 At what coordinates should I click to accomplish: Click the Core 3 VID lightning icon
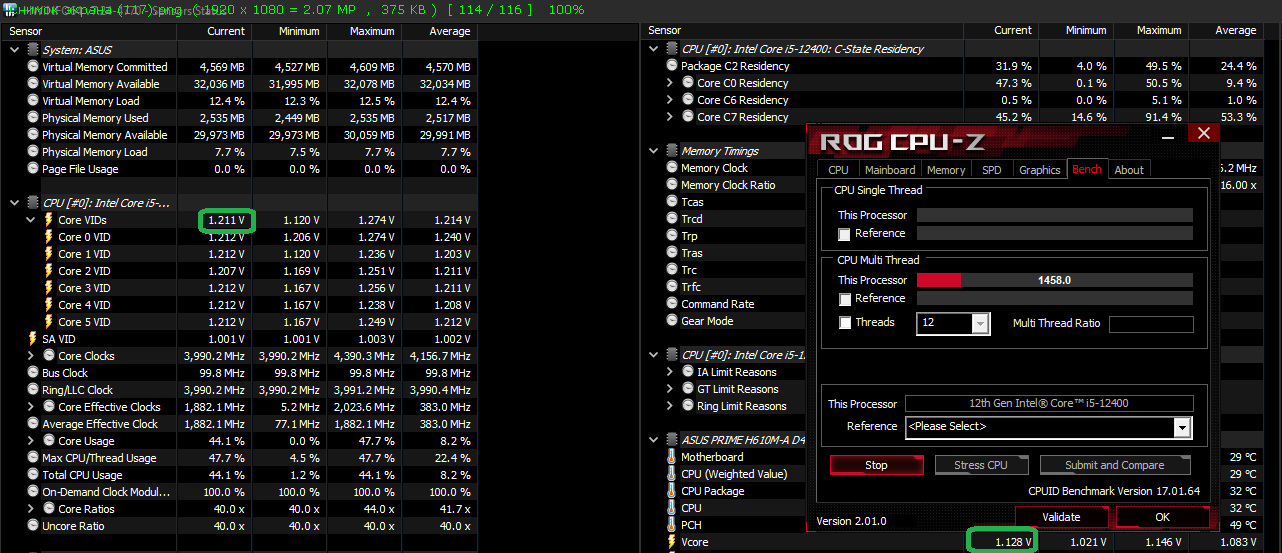[x=49, y=288]
